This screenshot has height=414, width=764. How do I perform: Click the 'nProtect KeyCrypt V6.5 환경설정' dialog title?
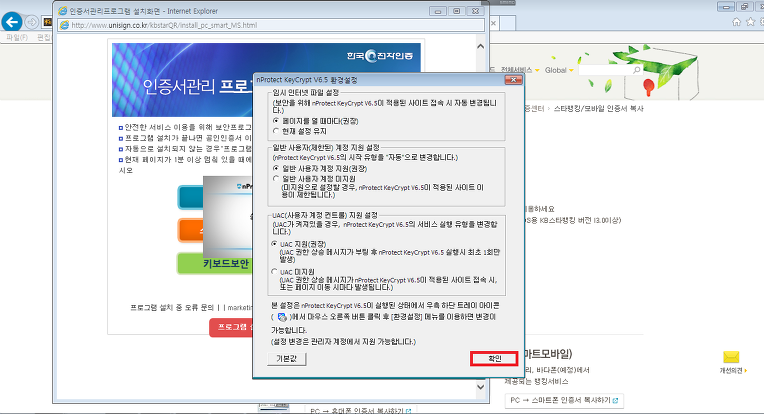(x=307, y=80)
